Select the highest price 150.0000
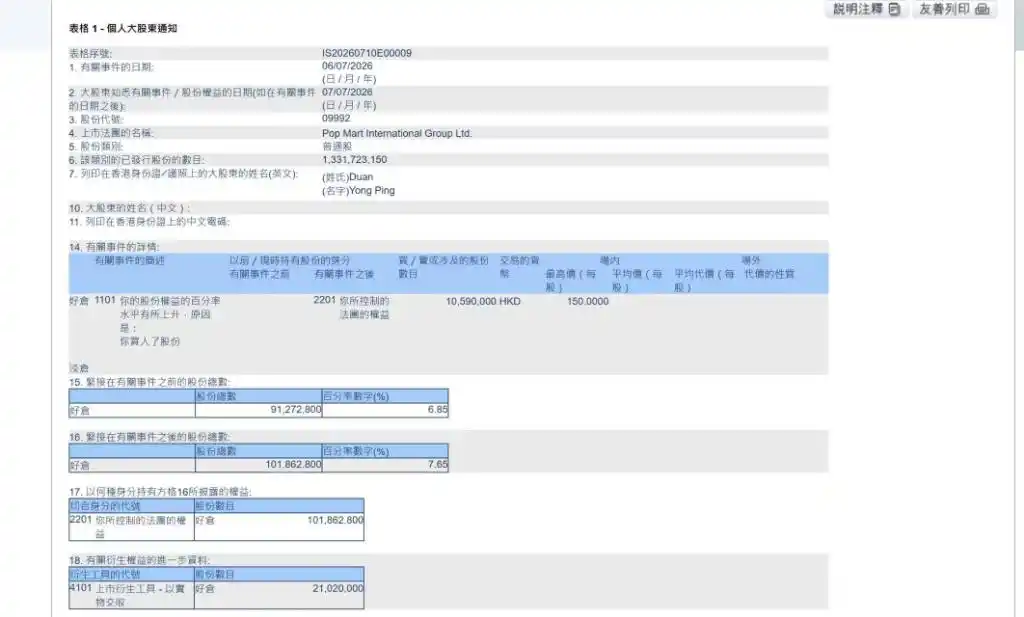1024x617 pixels. pyautogui.click(x=588, y=301)
